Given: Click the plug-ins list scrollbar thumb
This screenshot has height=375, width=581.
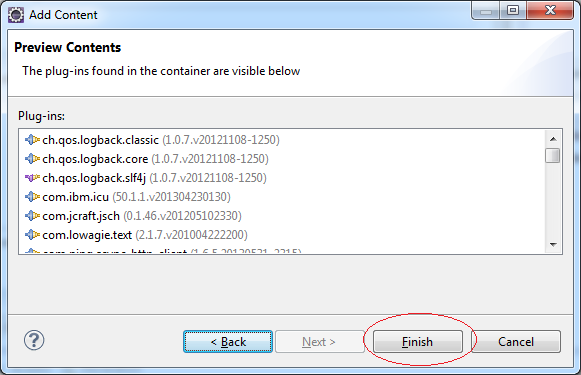Looking at the screenshot, I should 553,155.
